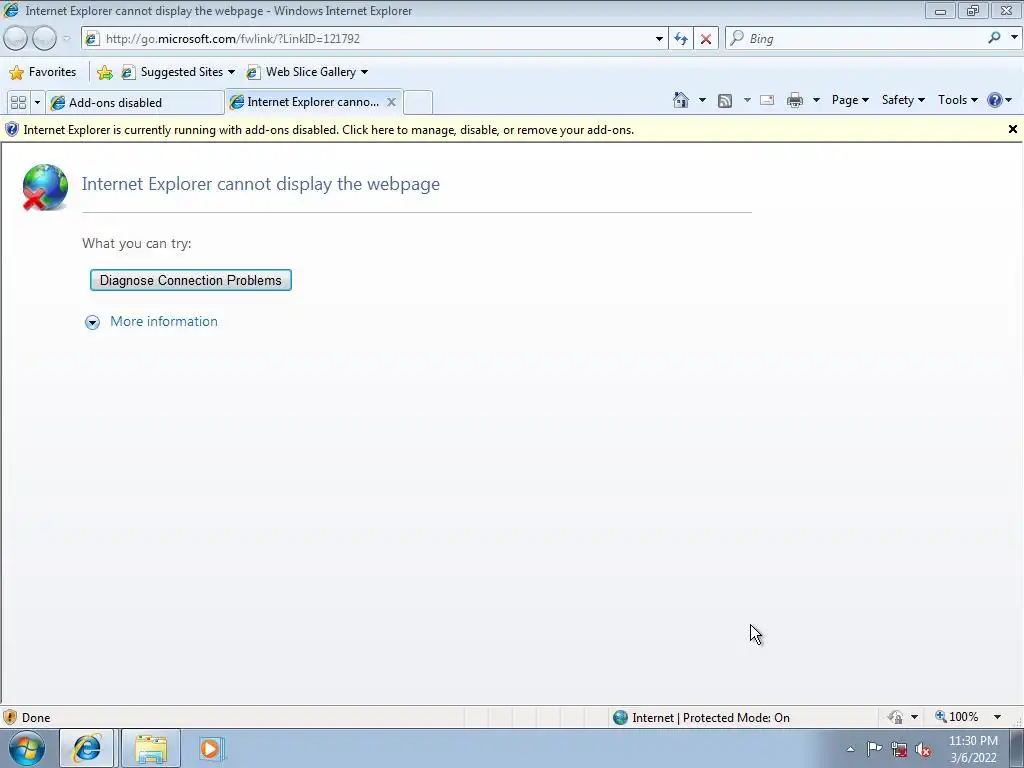Viewport: 1024px width, 768px height.
Task: Click the RSS feeds icon
Action: click(725, 100)
